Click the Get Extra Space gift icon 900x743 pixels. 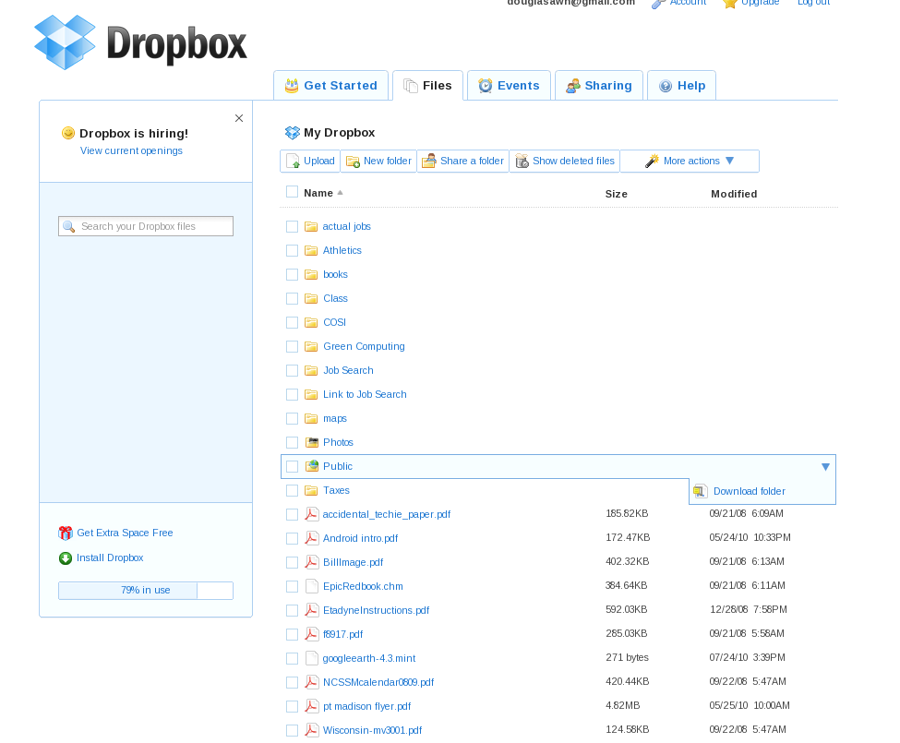(x=65, y=533)
